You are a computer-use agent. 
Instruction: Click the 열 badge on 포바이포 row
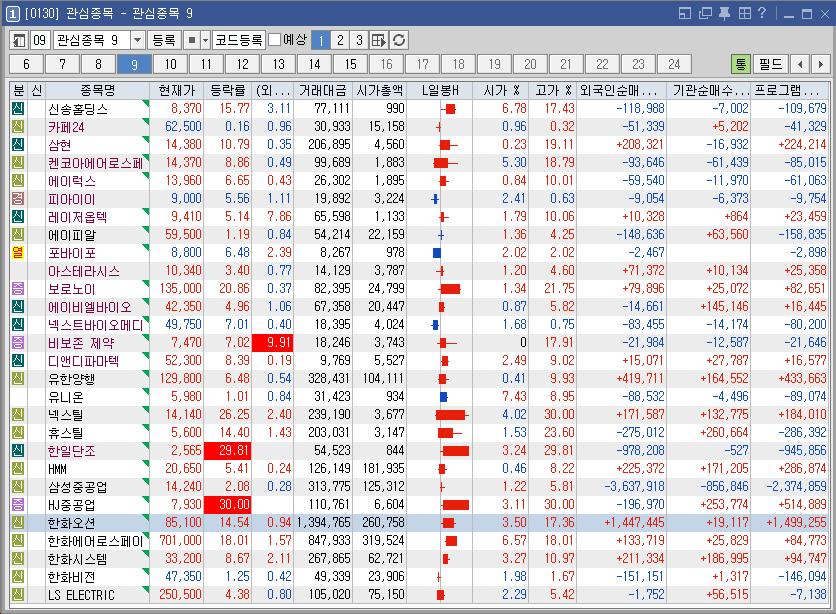click(18, 253)
